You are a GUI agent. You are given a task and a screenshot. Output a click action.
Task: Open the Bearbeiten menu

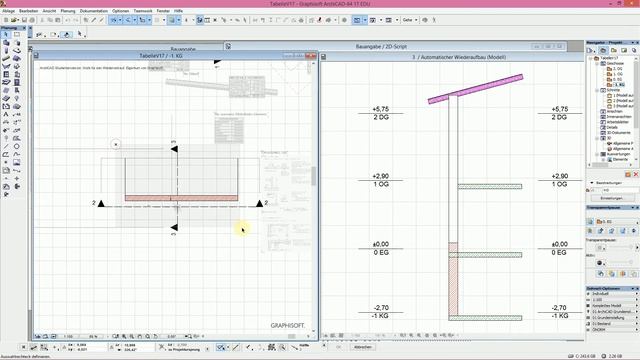pos(29,11)
